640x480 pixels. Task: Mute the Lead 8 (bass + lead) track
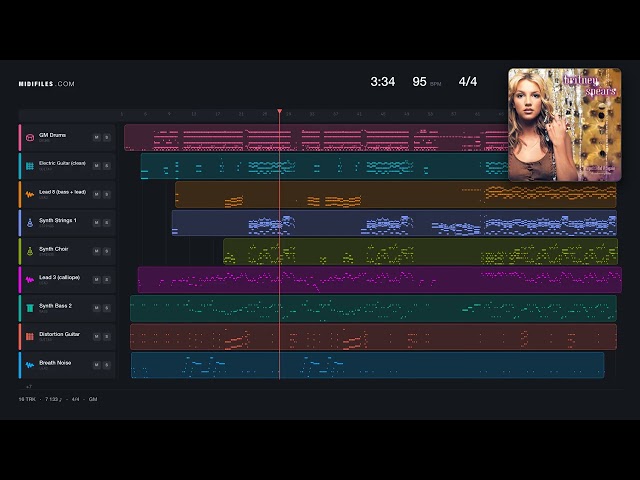pyautogui.click(x=96, y=194)
